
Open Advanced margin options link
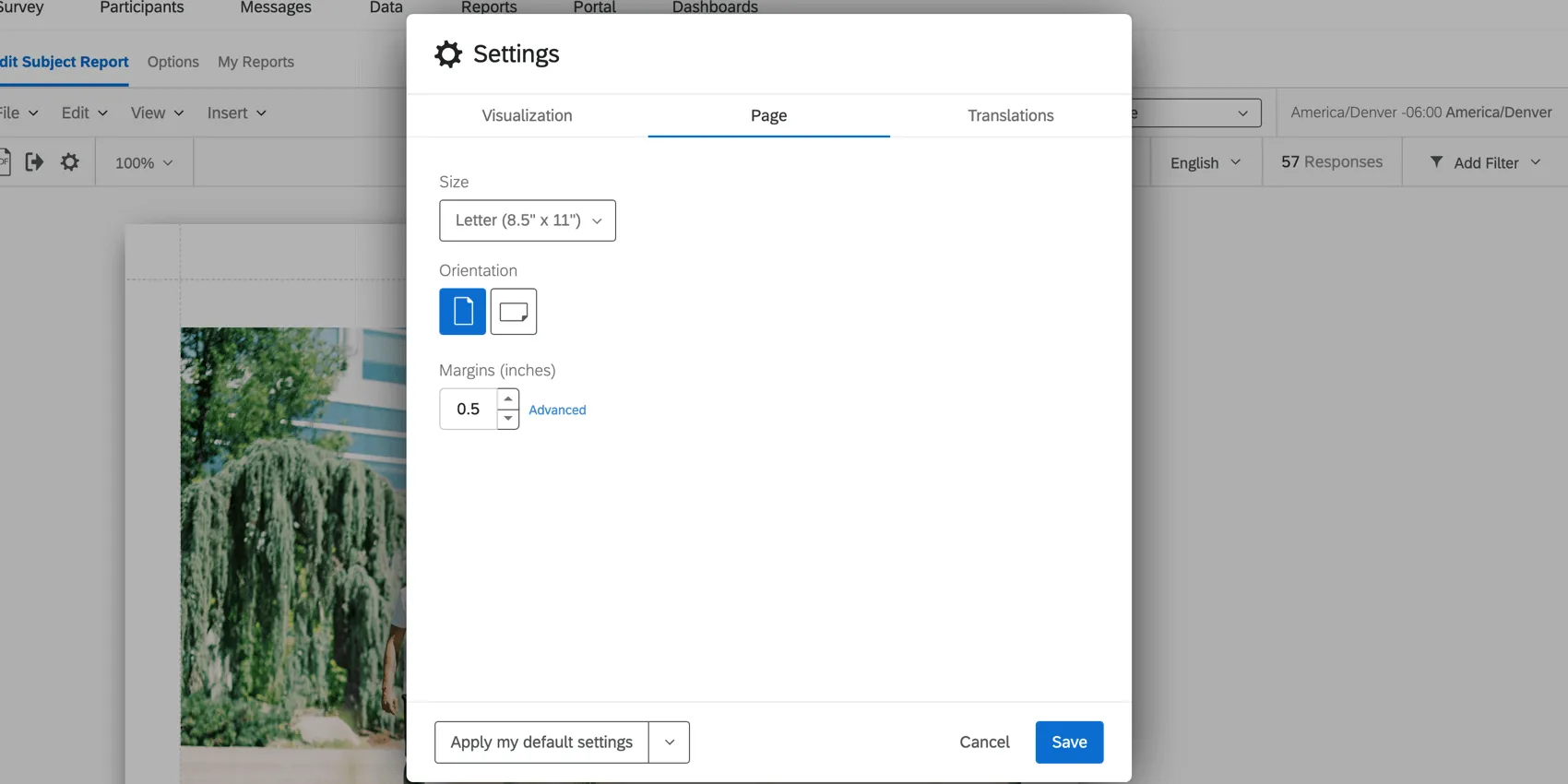pyautogui.click(x=557, y=410)
